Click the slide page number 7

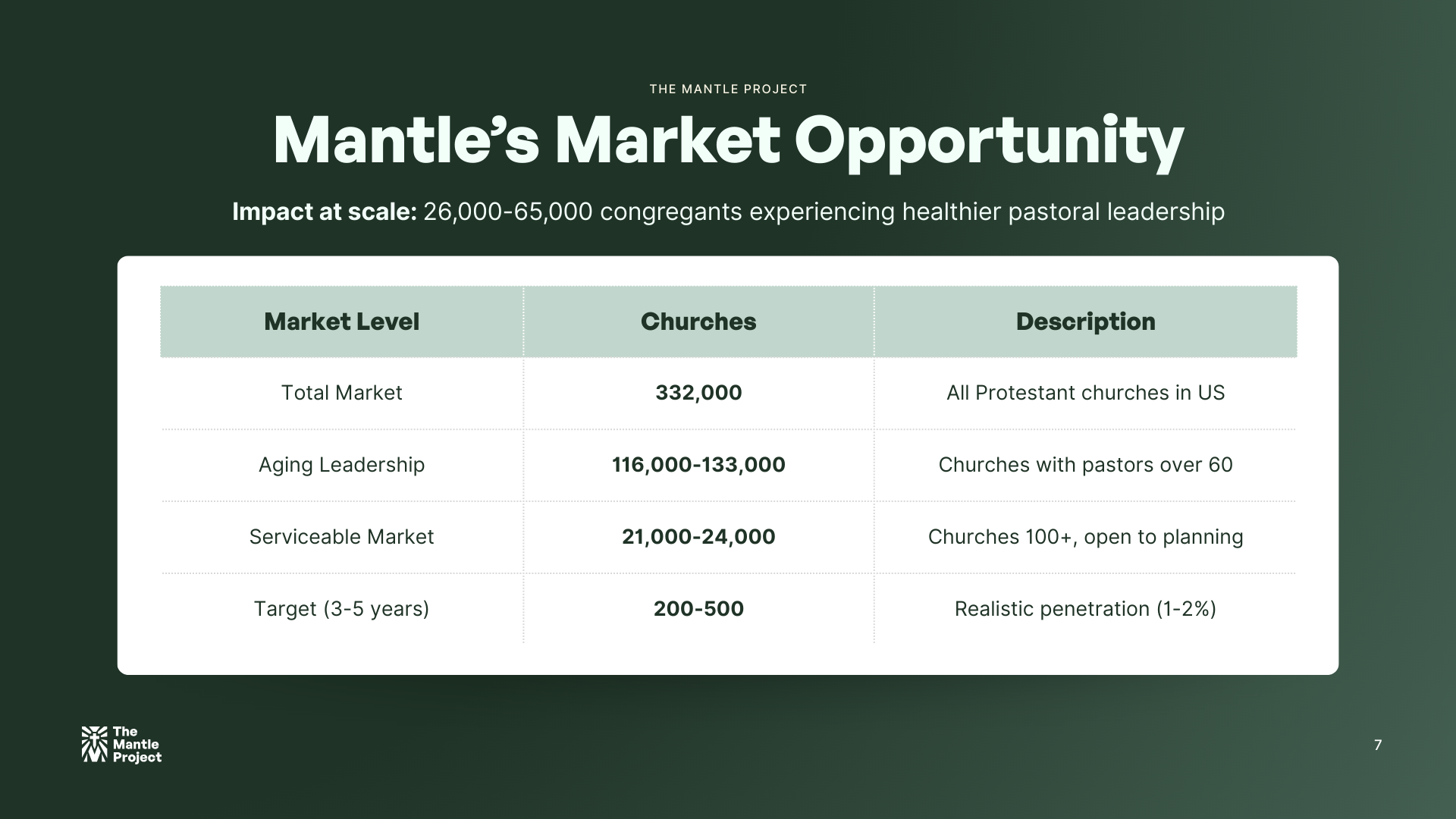(1378, 745)
